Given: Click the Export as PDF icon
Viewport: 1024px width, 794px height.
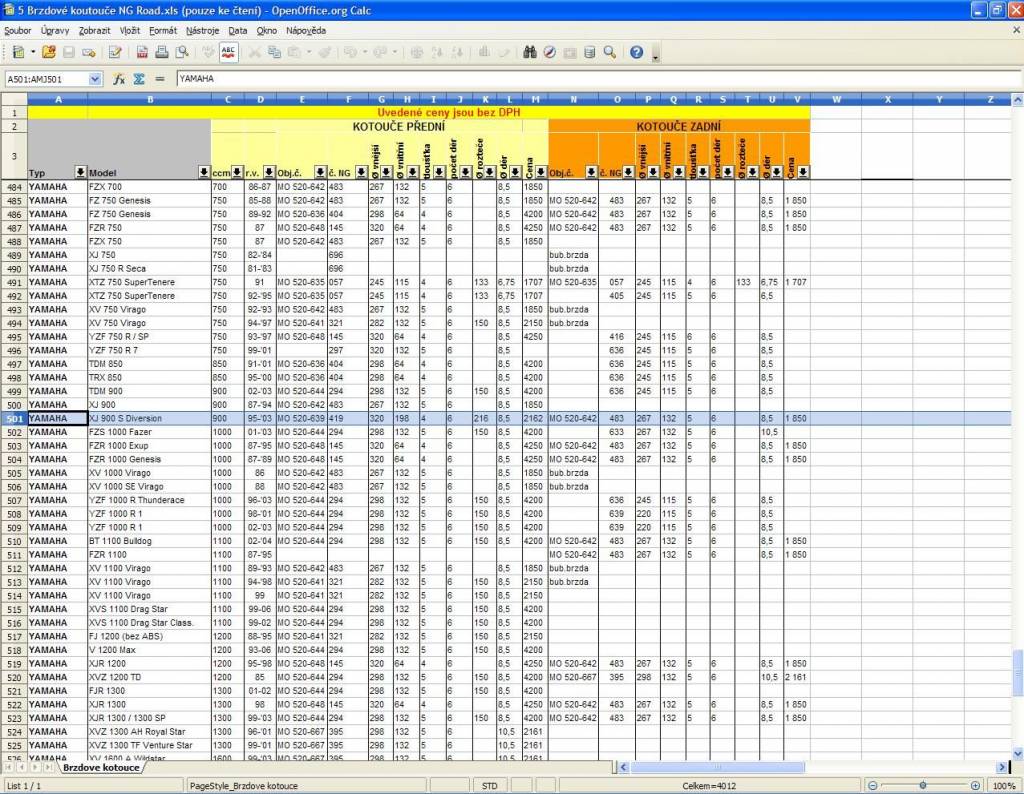Looking at the screenshot, I should click(x=142, y=52).
